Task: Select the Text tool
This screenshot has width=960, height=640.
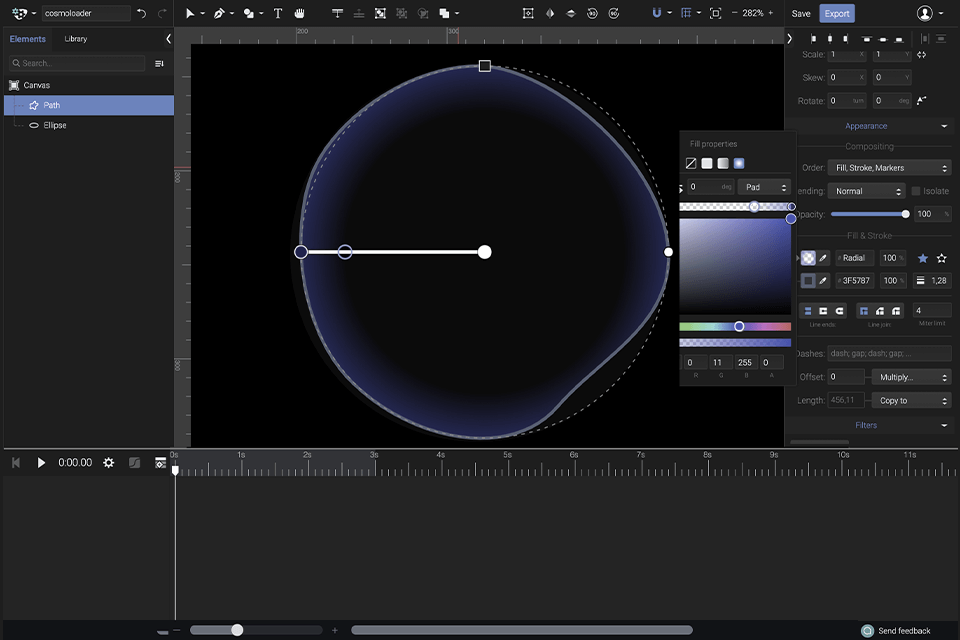Action: (278, 14)
